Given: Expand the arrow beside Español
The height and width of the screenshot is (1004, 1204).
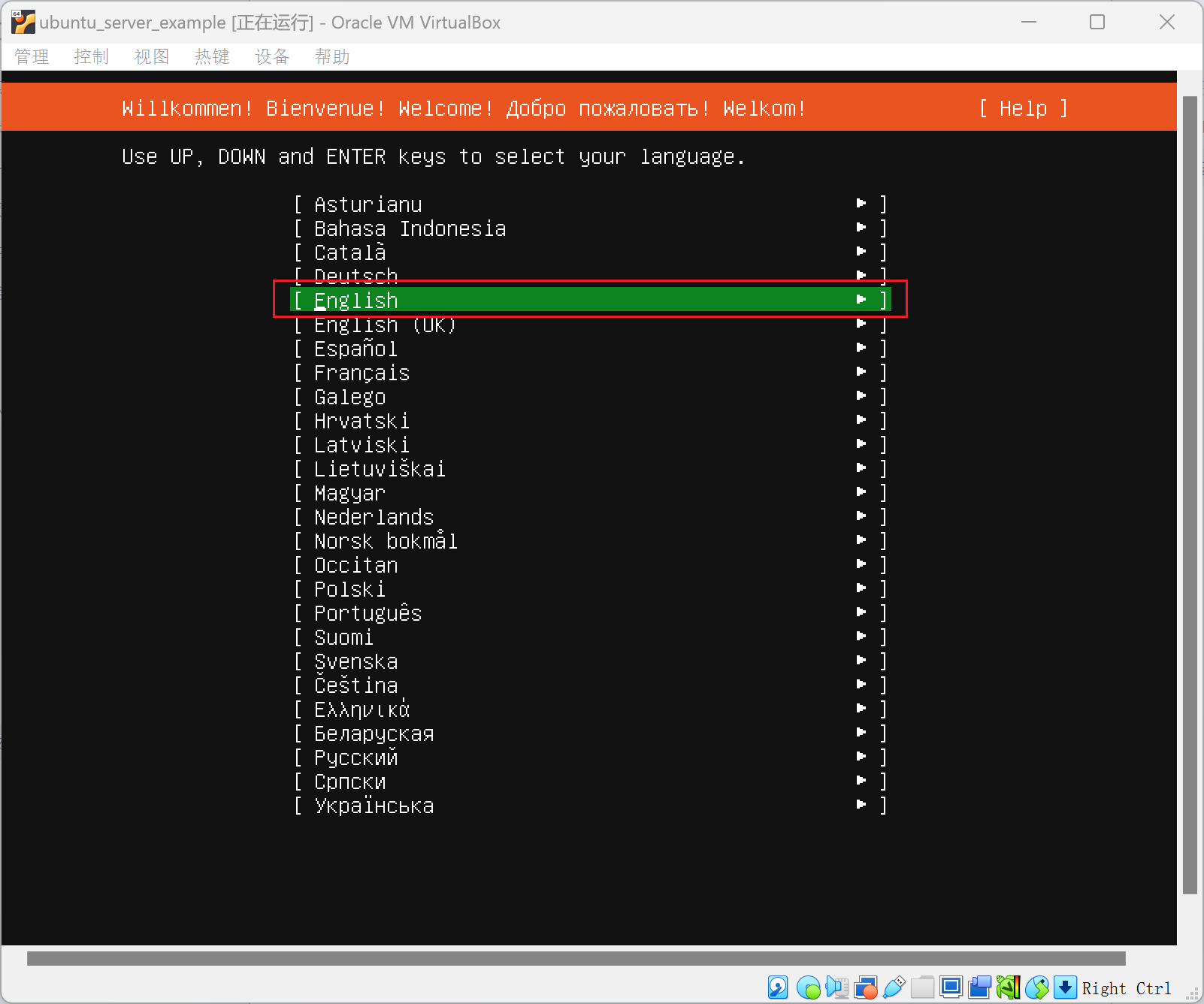Looking at the screenshot, I should 861,348.
